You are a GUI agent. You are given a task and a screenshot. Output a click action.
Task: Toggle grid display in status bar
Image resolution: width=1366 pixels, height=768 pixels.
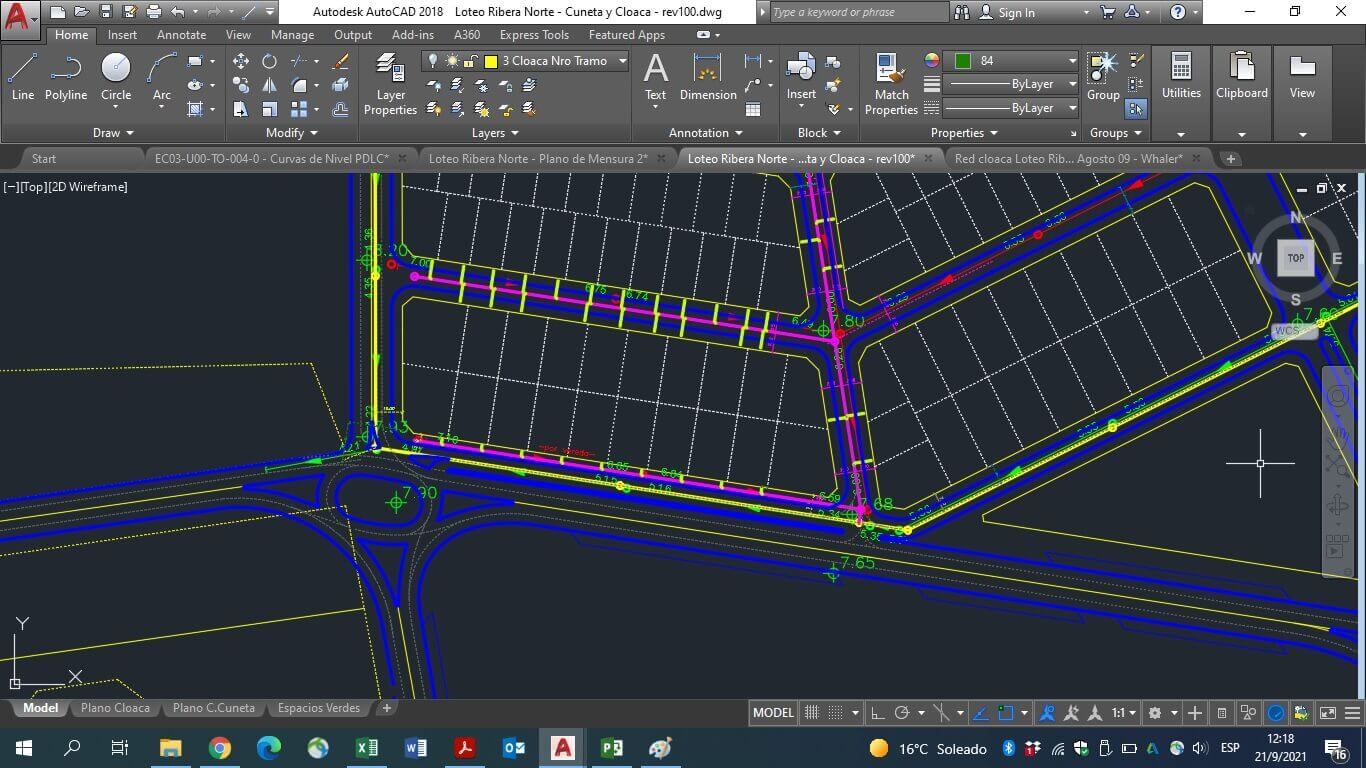coord(812,713)
